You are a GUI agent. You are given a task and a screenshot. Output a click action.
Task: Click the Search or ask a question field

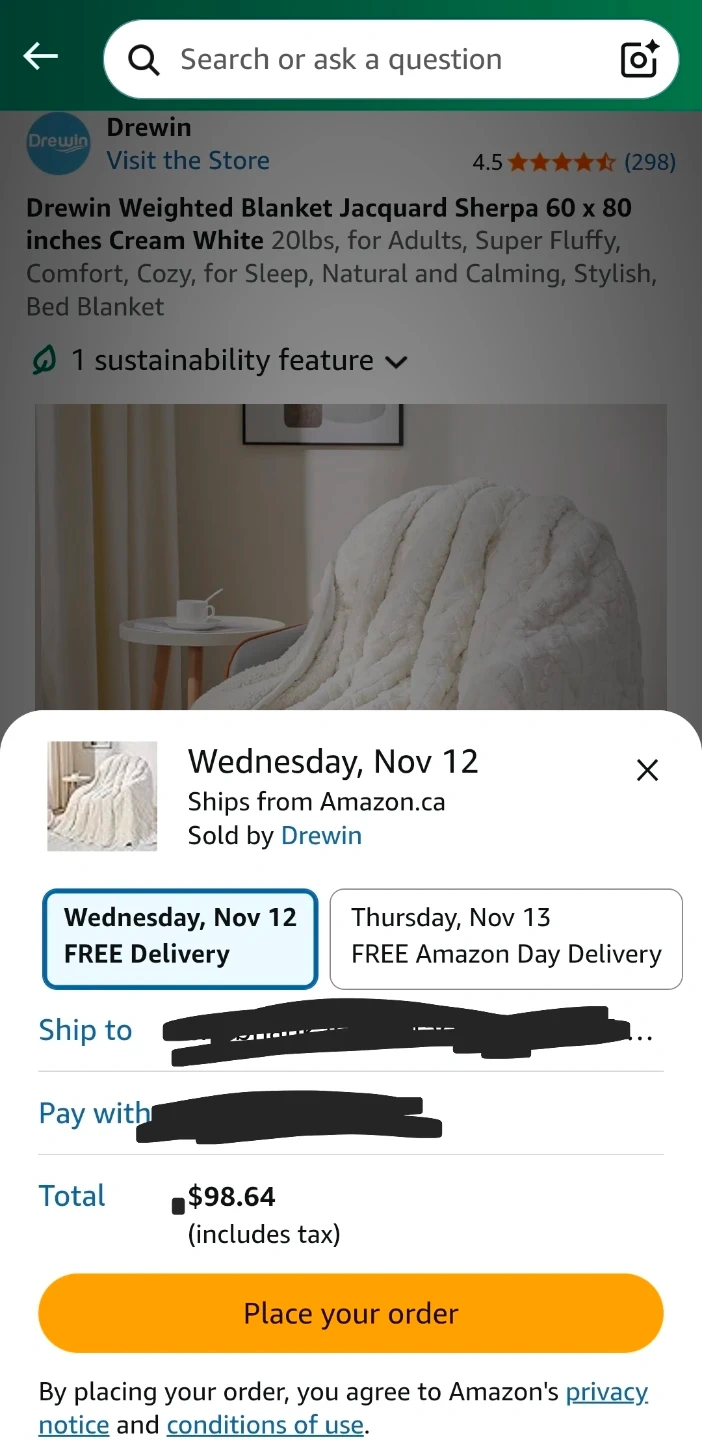pyautogui.click(x=391, y=60)
